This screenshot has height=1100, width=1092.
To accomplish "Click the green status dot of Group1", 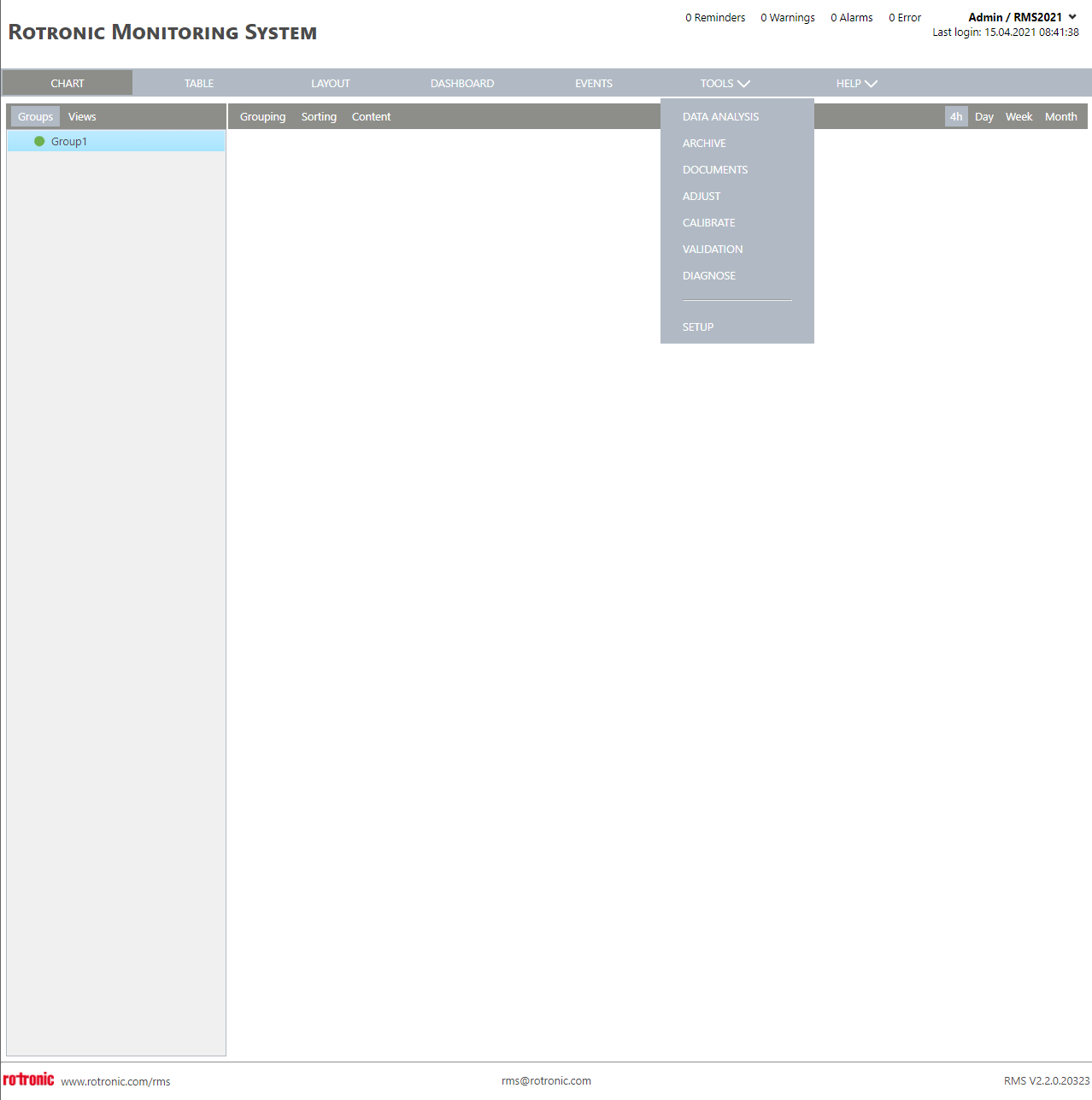I will (x=39, y=141).
